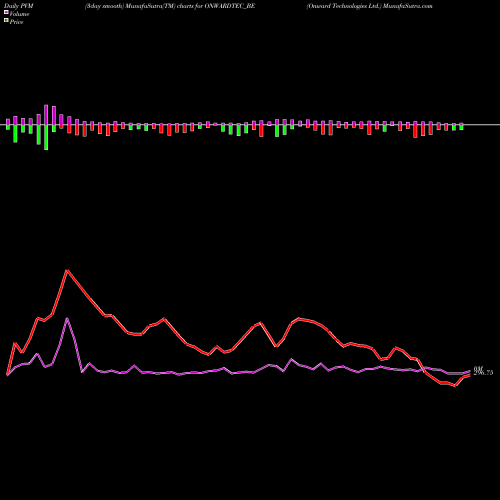Viewport: 500px width, 500px height.
Task: Select the Volume legend label
Action: point(19,14)
